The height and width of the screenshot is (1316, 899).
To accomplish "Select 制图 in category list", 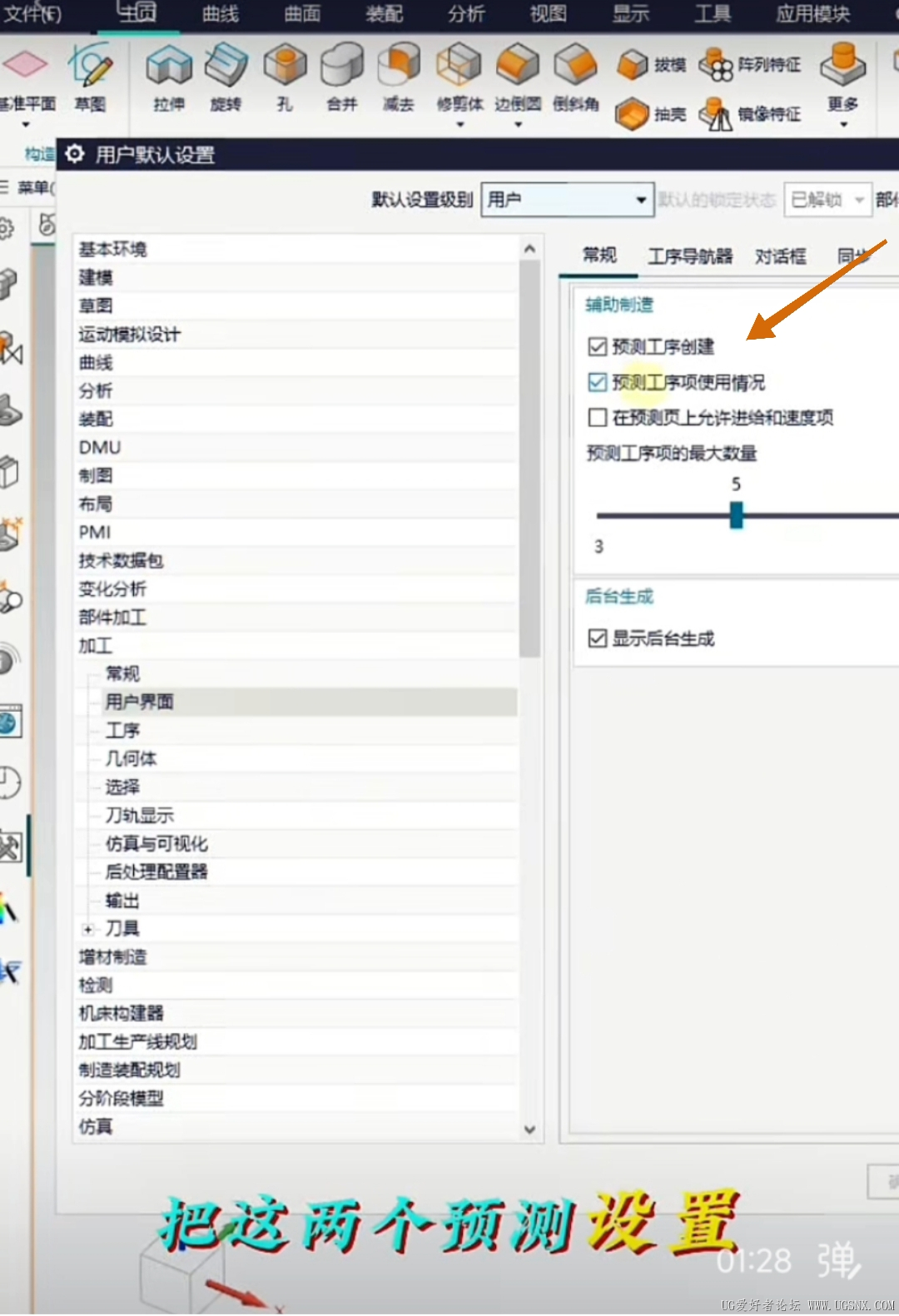I will click(296, 475).
